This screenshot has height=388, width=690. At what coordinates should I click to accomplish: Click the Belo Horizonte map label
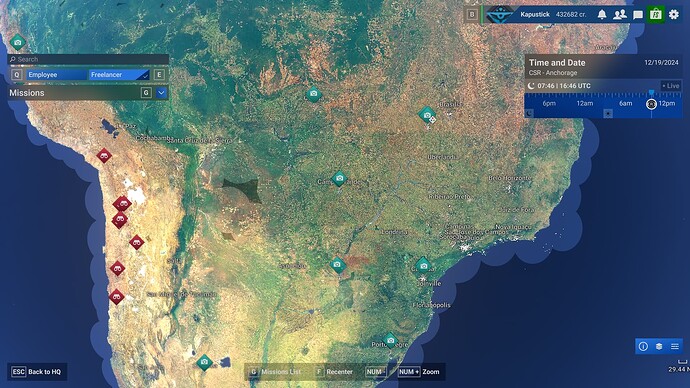[510, 178]
